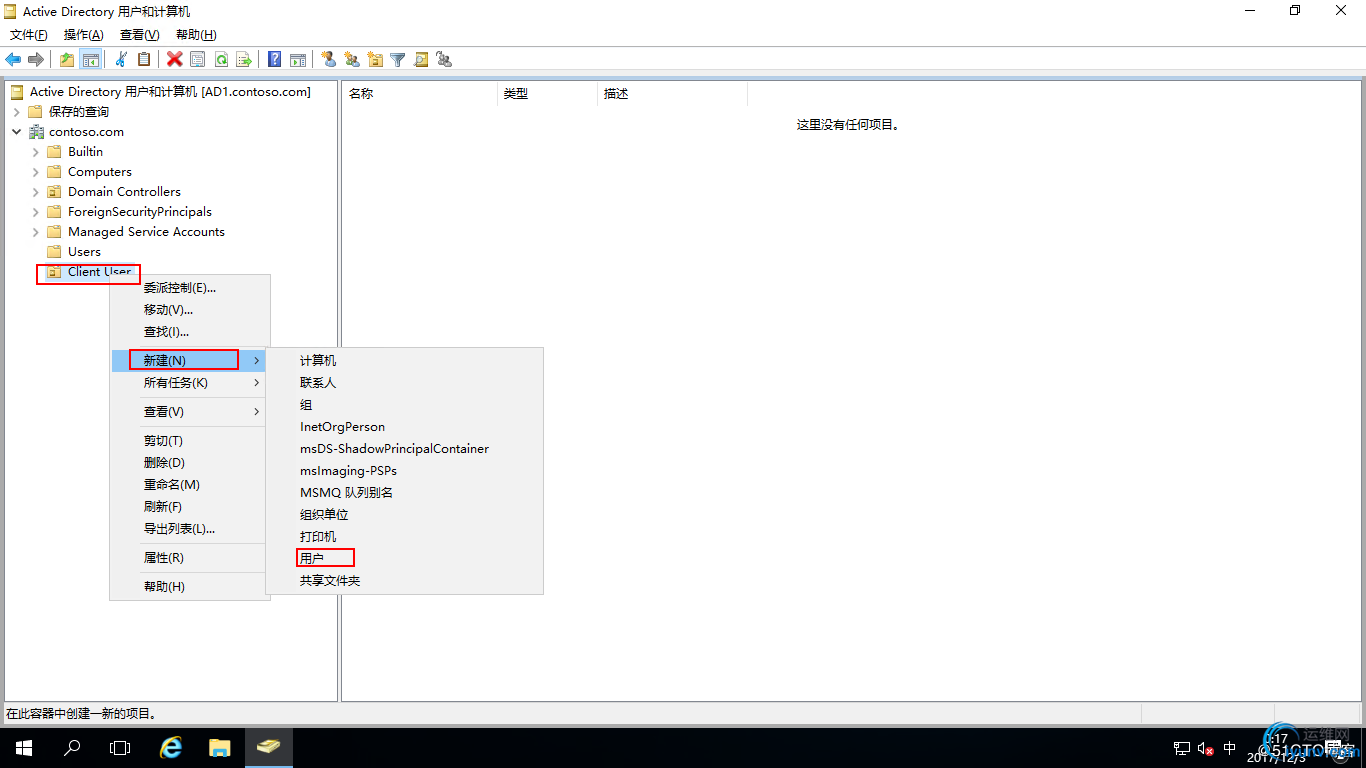Select 组织单位 in the New submenu

pyautogui.click(x=404, y=515)
